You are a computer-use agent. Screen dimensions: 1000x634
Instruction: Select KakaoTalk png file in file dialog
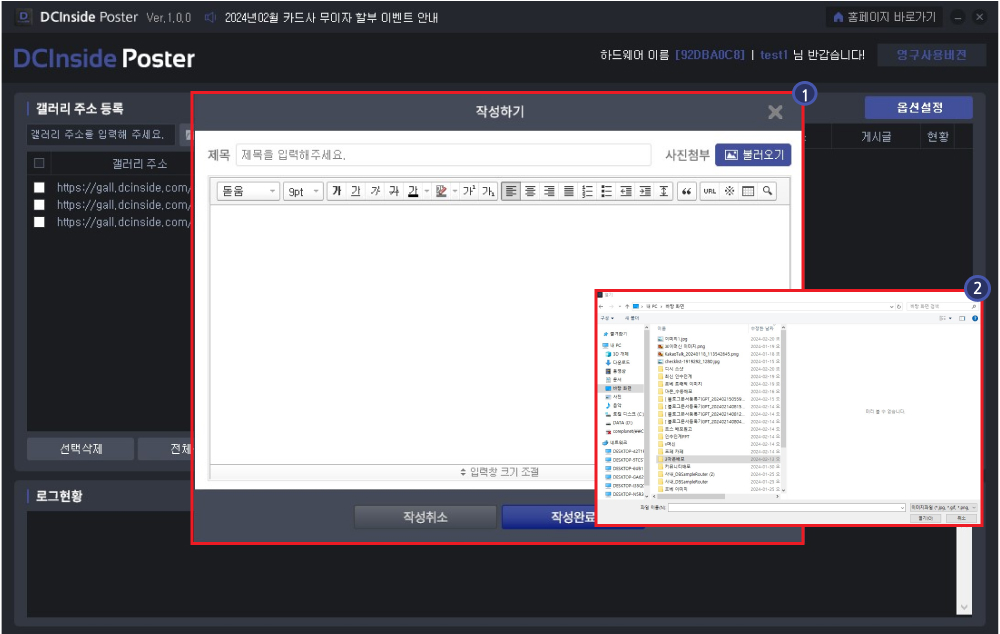point(698,354)
